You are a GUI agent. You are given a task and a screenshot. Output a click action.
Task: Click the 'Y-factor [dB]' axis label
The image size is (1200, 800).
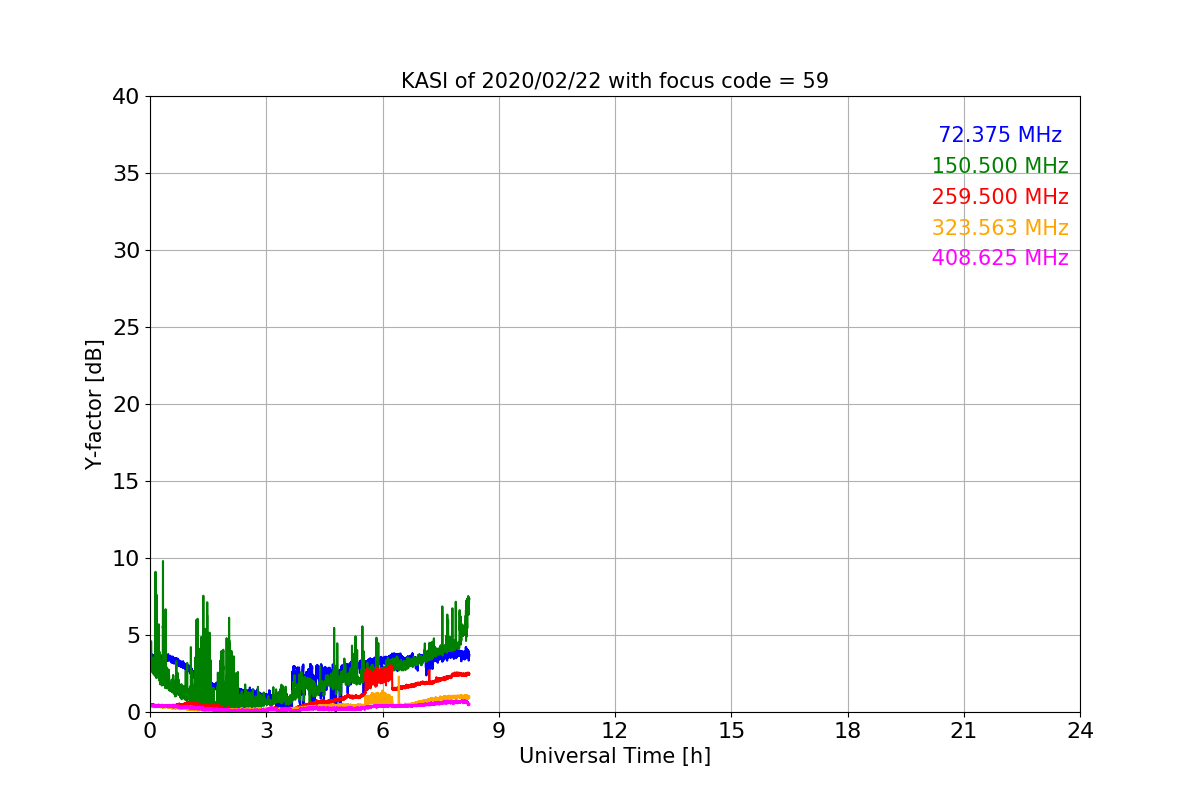tap(94, 404)
